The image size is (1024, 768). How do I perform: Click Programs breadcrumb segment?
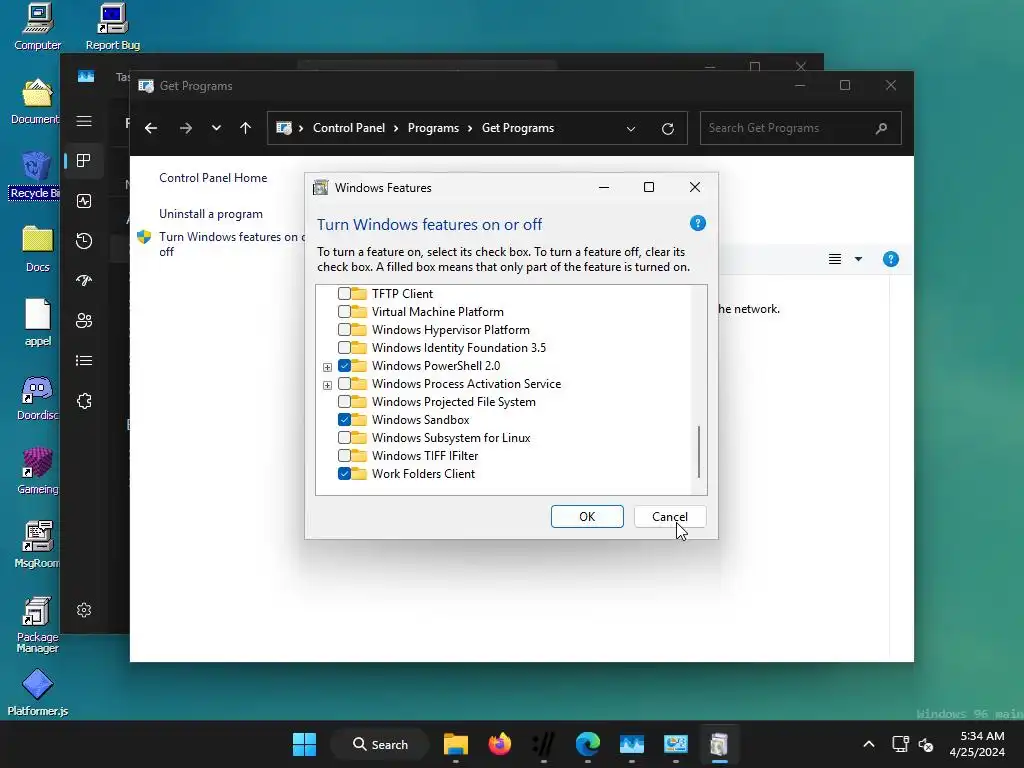point(433,128)
